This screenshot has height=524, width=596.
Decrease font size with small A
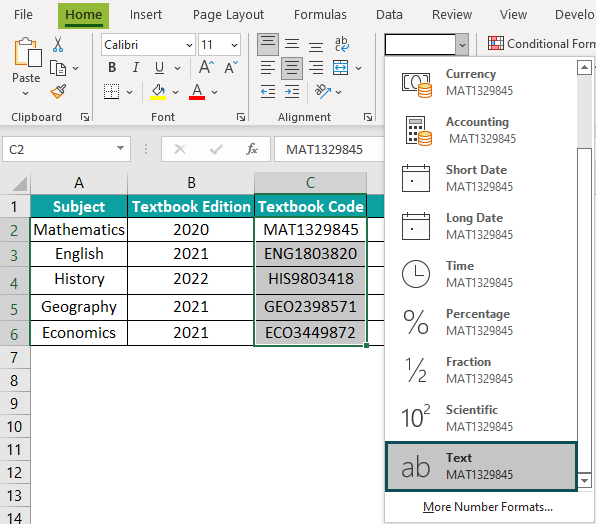231,68
